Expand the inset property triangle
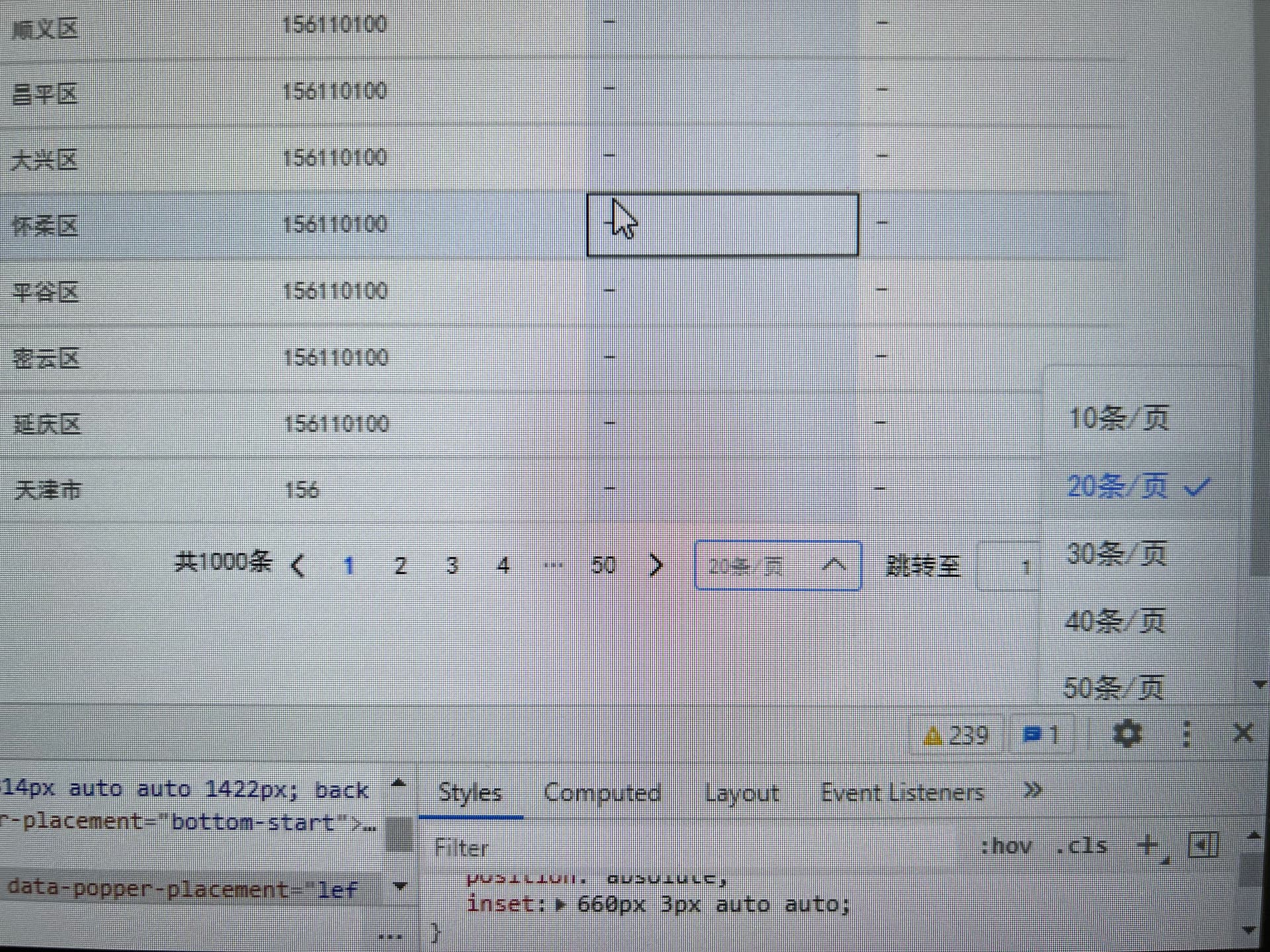The width and height of the screenshot is (1270, 952). pyautogui.click(x=561, y=905)
